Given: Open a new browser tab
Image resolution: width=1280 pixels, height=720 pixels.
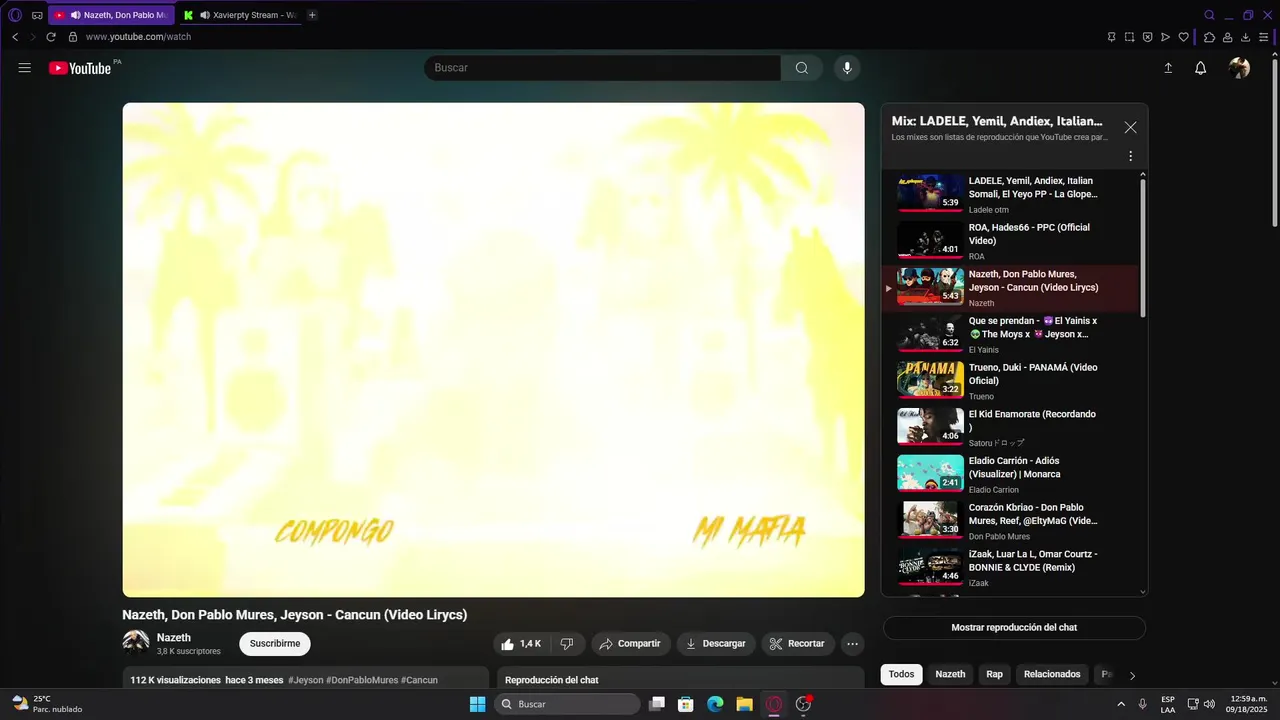Looking at the screenshot, I should [x=312, y=15].
